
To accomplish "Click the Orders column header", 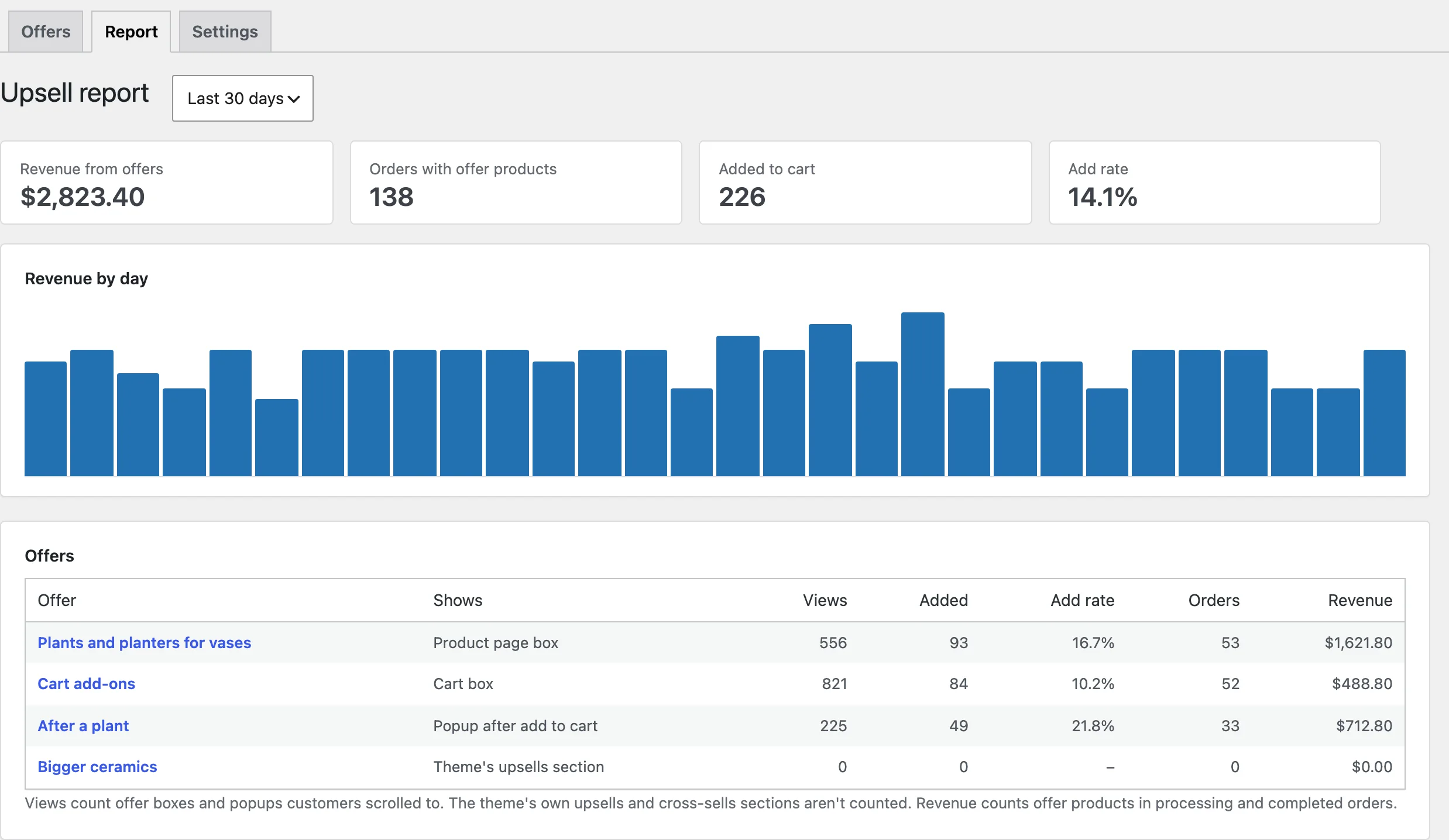I will 1214,600.
